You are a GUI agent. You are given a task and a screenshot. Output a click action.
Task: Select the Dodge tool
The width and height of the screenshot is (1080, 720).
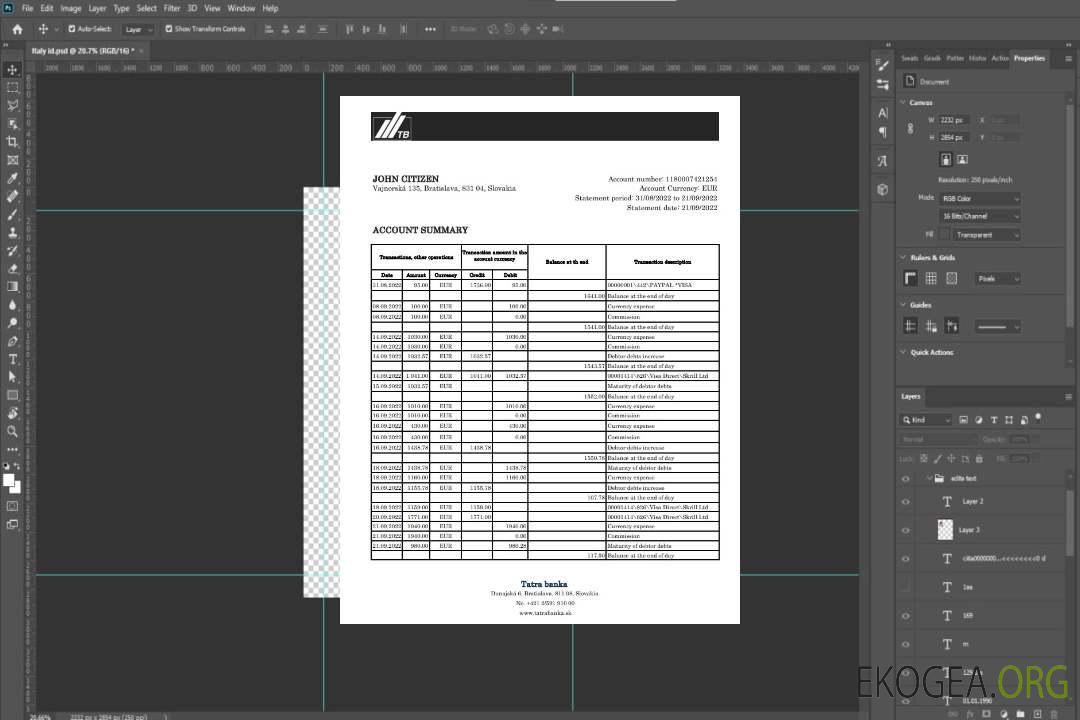point(12,323)
